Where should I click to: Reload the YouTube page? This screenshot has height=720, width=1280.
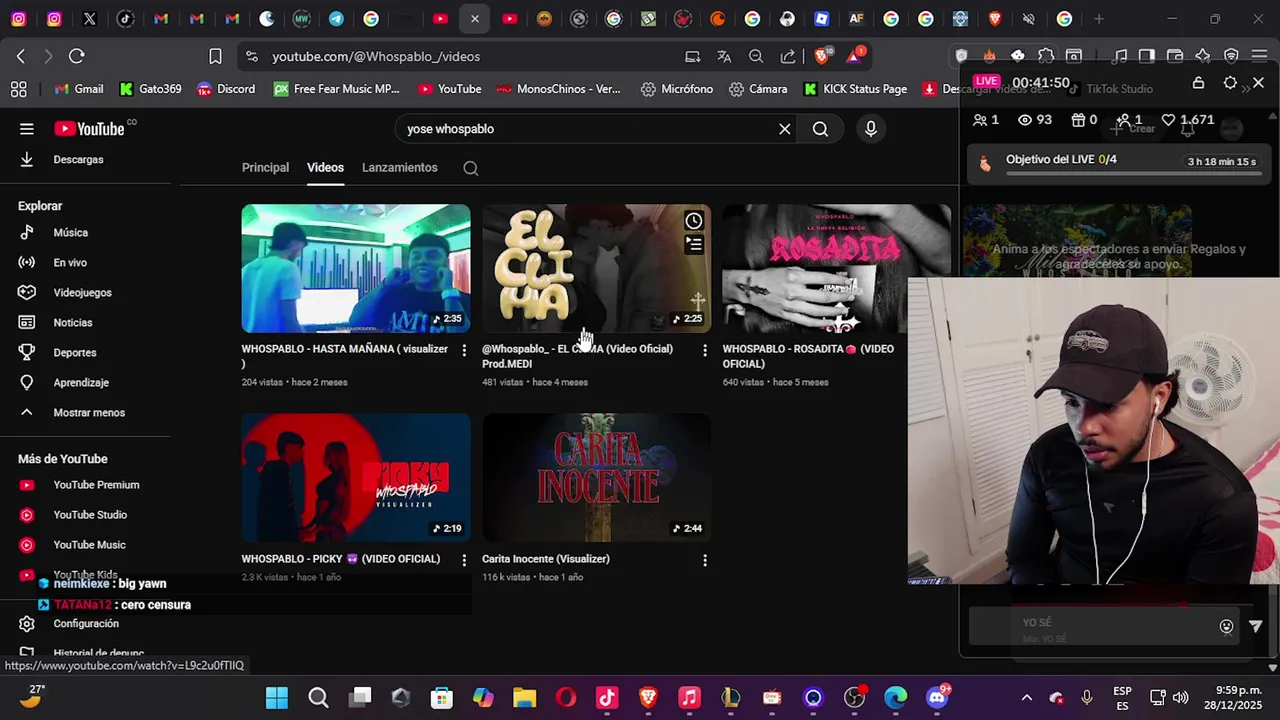[76, 56]
